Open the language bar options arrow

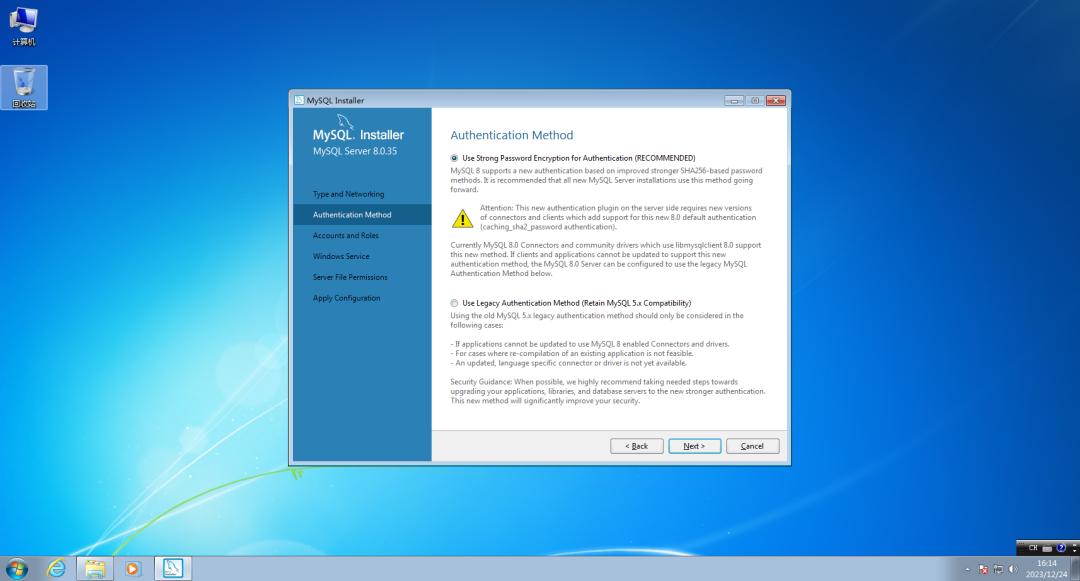[1074, 549]
